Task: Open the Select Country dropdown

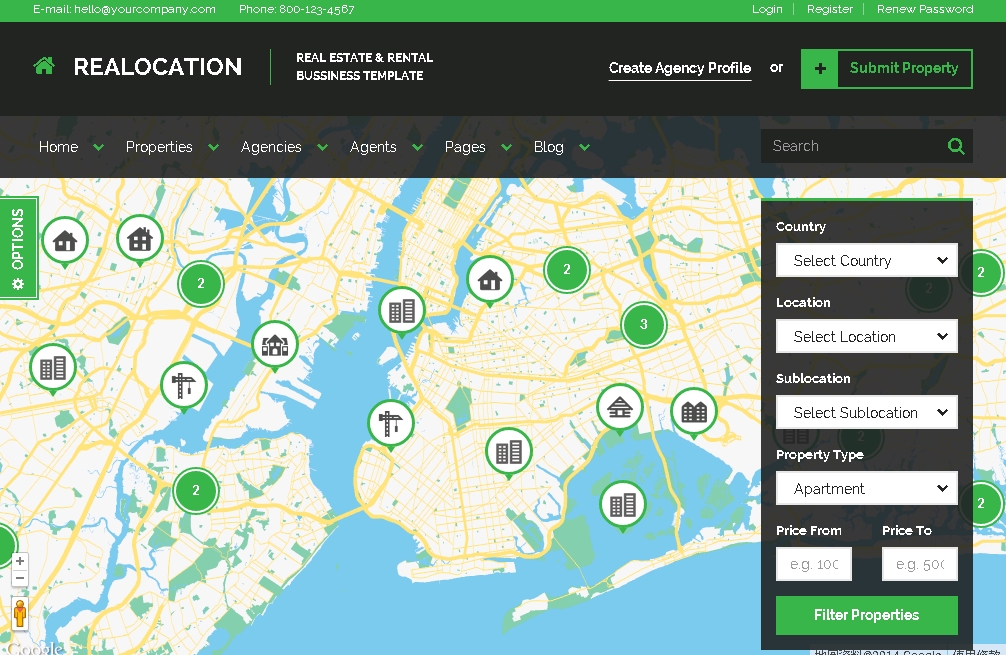Action: pos(866,261)
